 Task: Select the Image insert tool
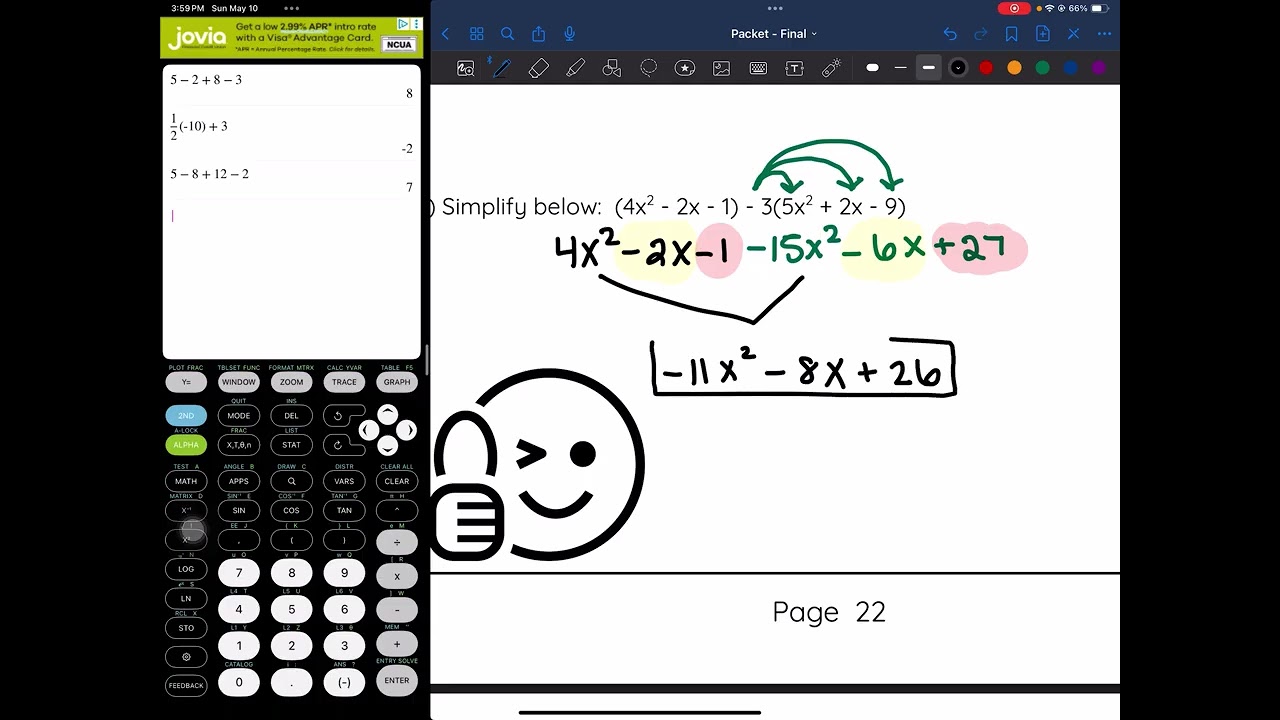point(721,68)
